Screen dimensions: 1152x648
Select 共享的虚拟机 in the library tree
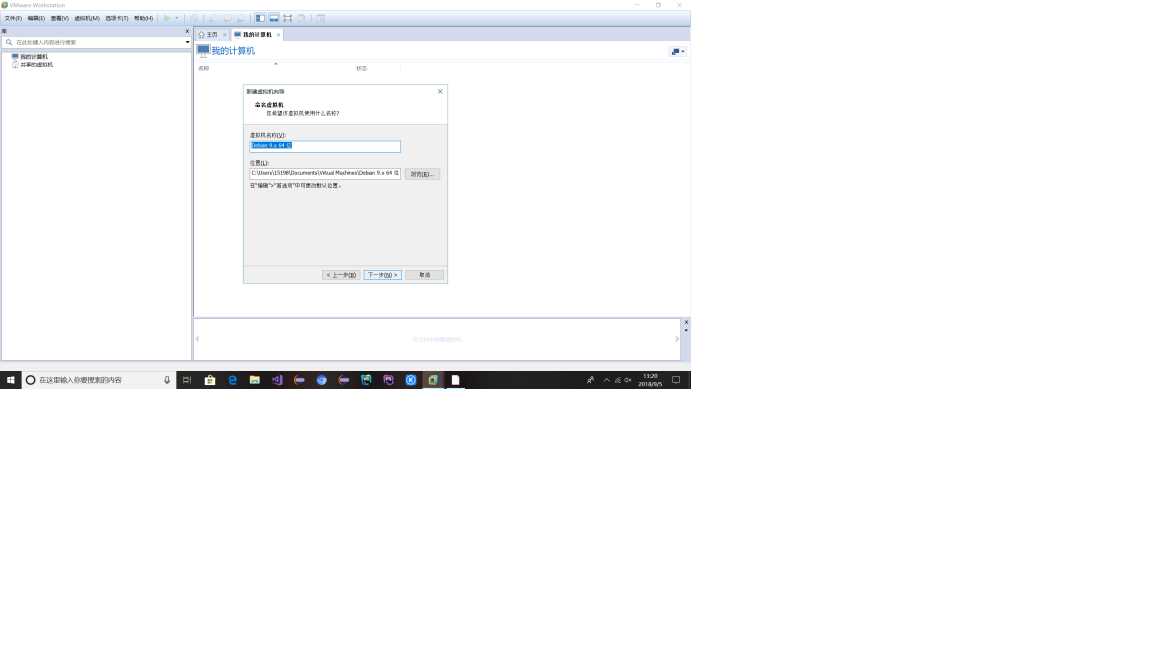[x=37, y=65]
